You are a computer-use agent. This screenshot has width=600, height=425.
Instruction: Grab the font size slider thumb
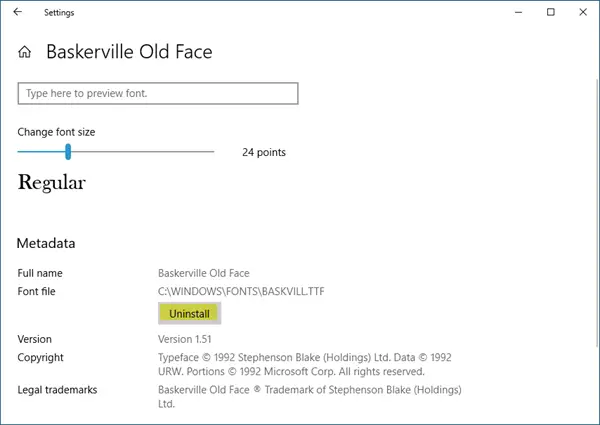(x=68, y=152)
